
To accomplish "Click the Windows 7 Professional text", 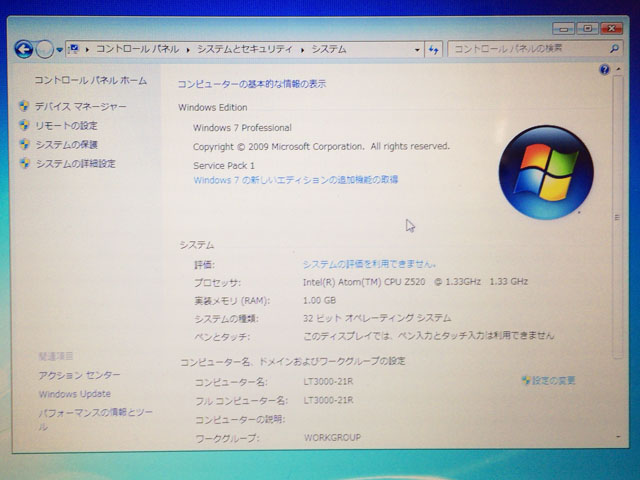I will point(242,128).
